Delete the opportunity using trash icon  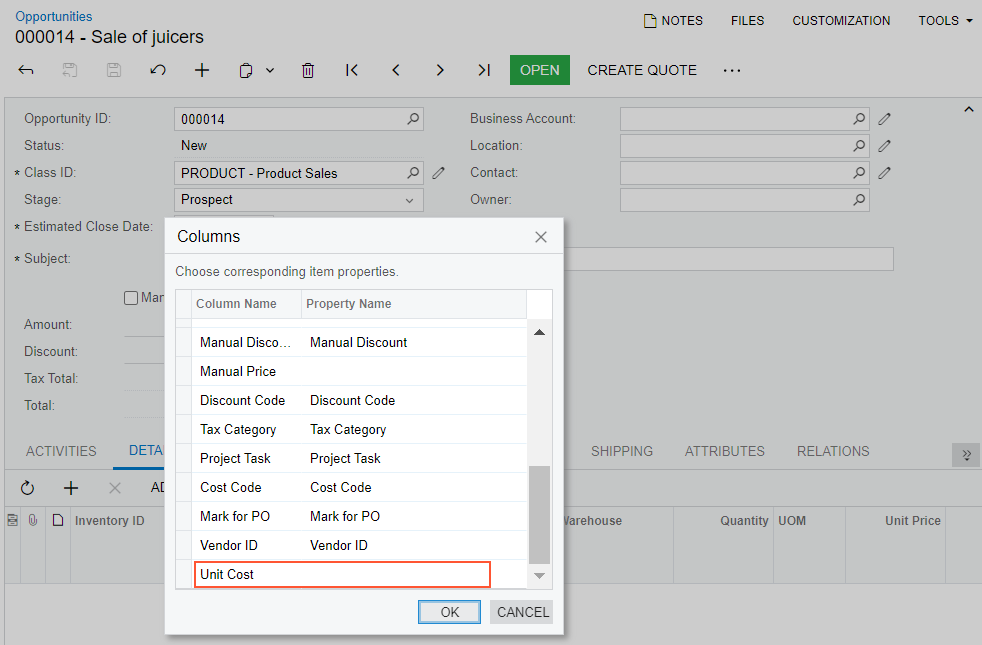click(308, 70)
